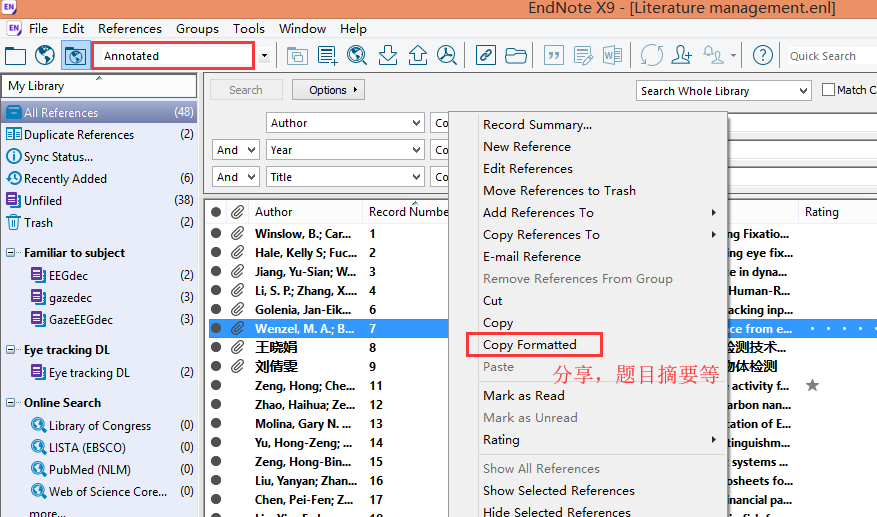Click in the Quick Search field

(832, 56)
